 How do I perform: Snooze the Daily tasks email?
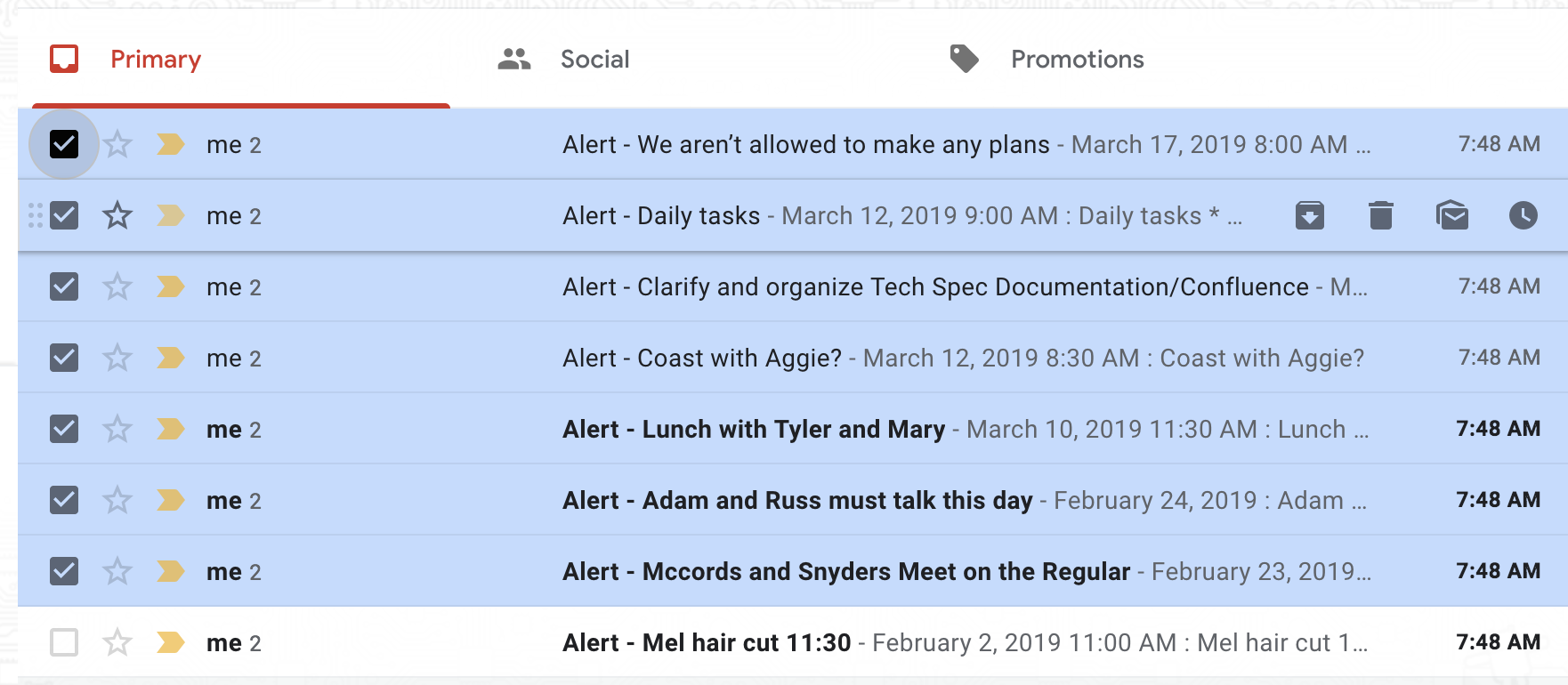1523,215
